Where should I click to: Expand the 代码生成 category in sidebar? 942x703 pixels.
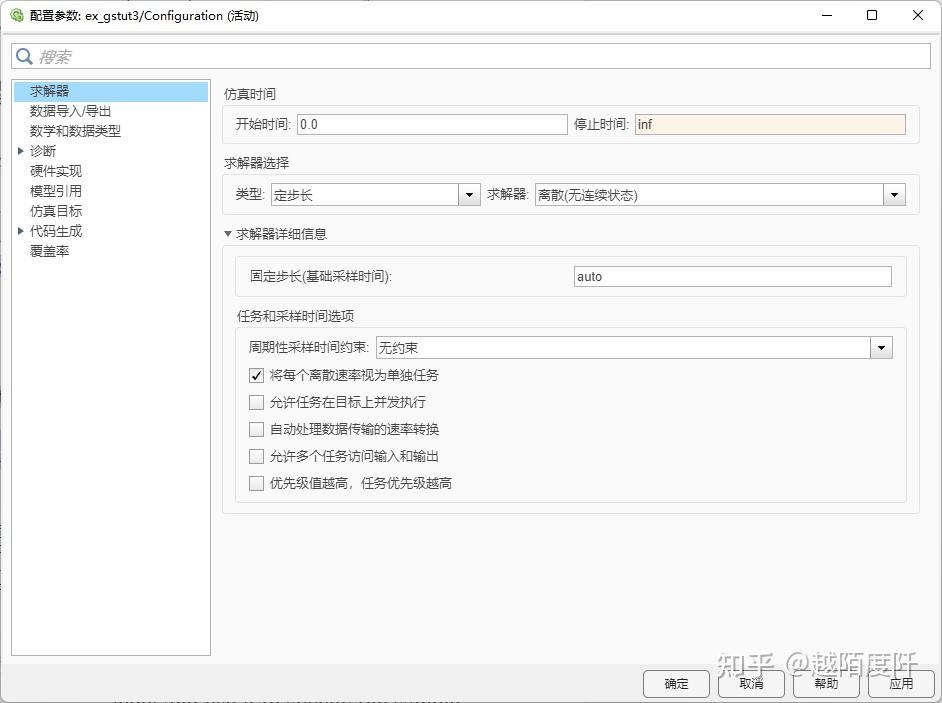pyautogui.click(x=19, y=231)
